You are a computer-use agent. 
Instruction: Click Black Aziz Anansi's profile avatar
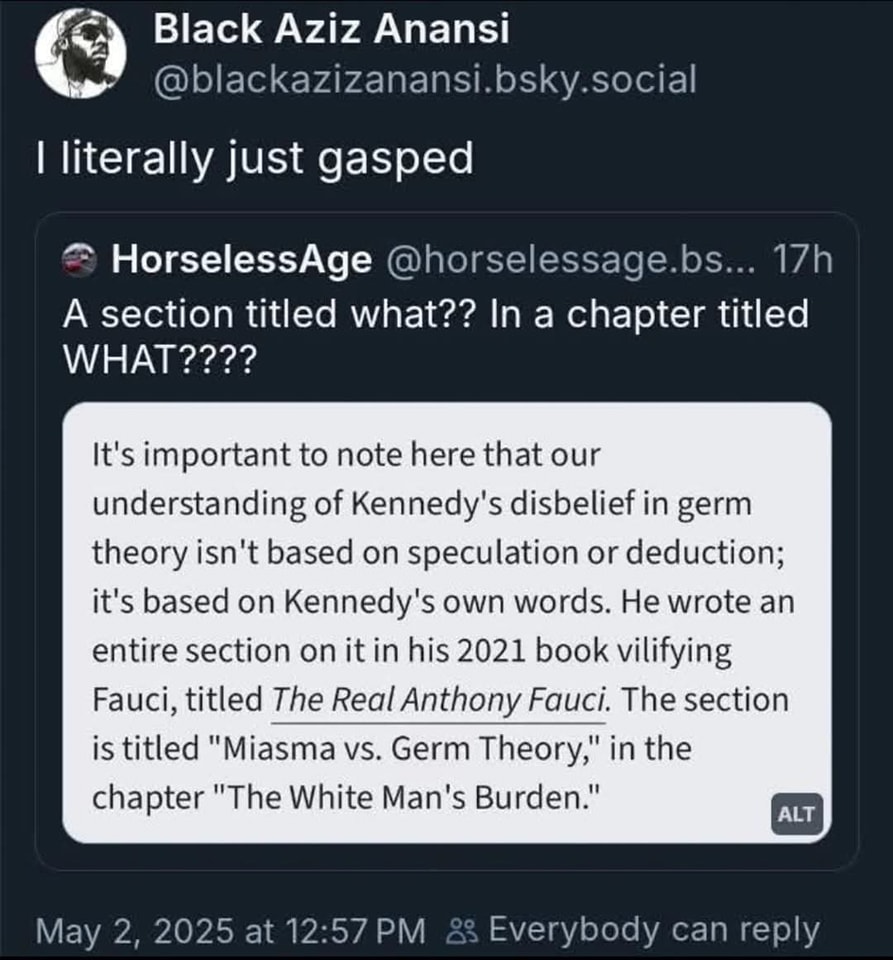point(81,58)
